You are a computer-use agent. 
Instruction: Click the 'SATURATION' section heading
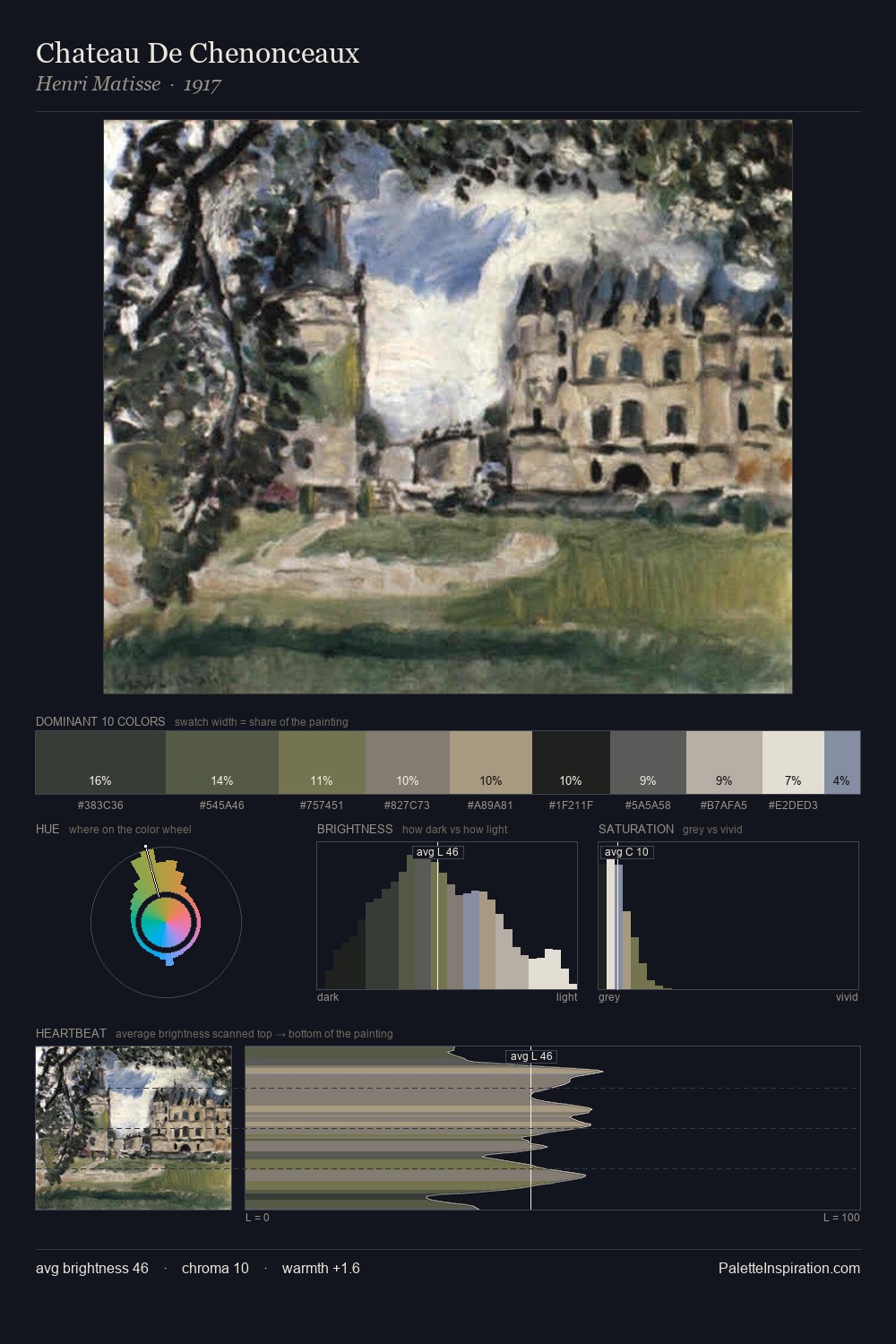[x=636, y=829]
